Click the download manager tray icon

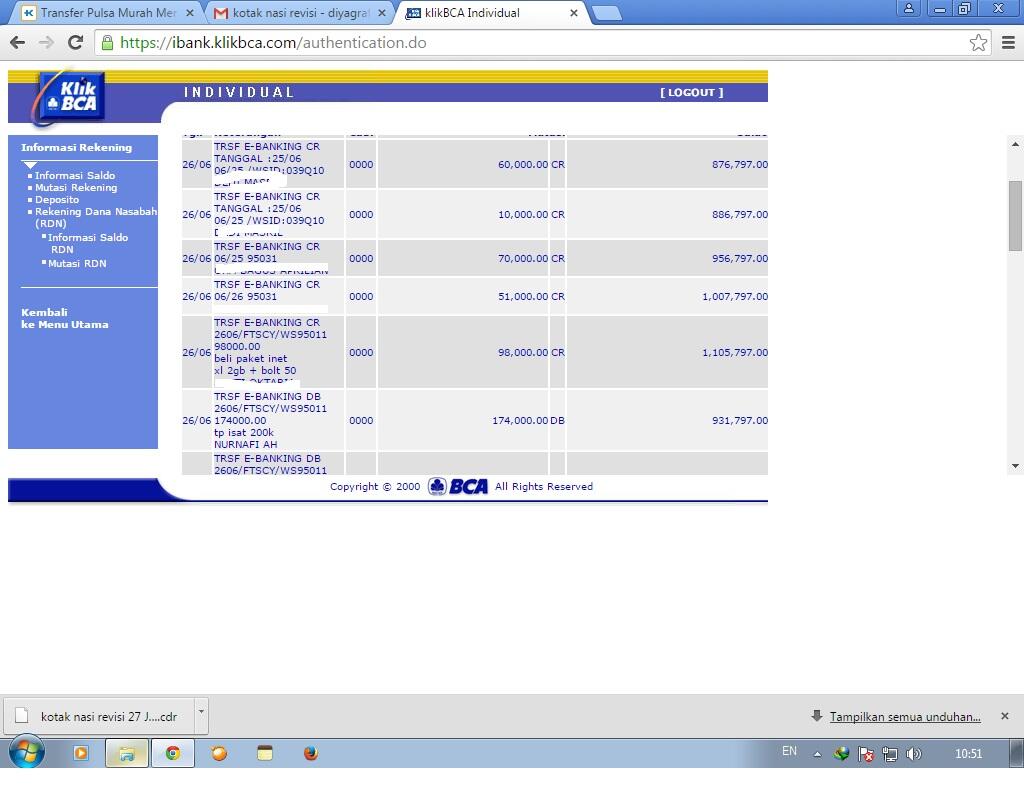click(x=841, y=754)
